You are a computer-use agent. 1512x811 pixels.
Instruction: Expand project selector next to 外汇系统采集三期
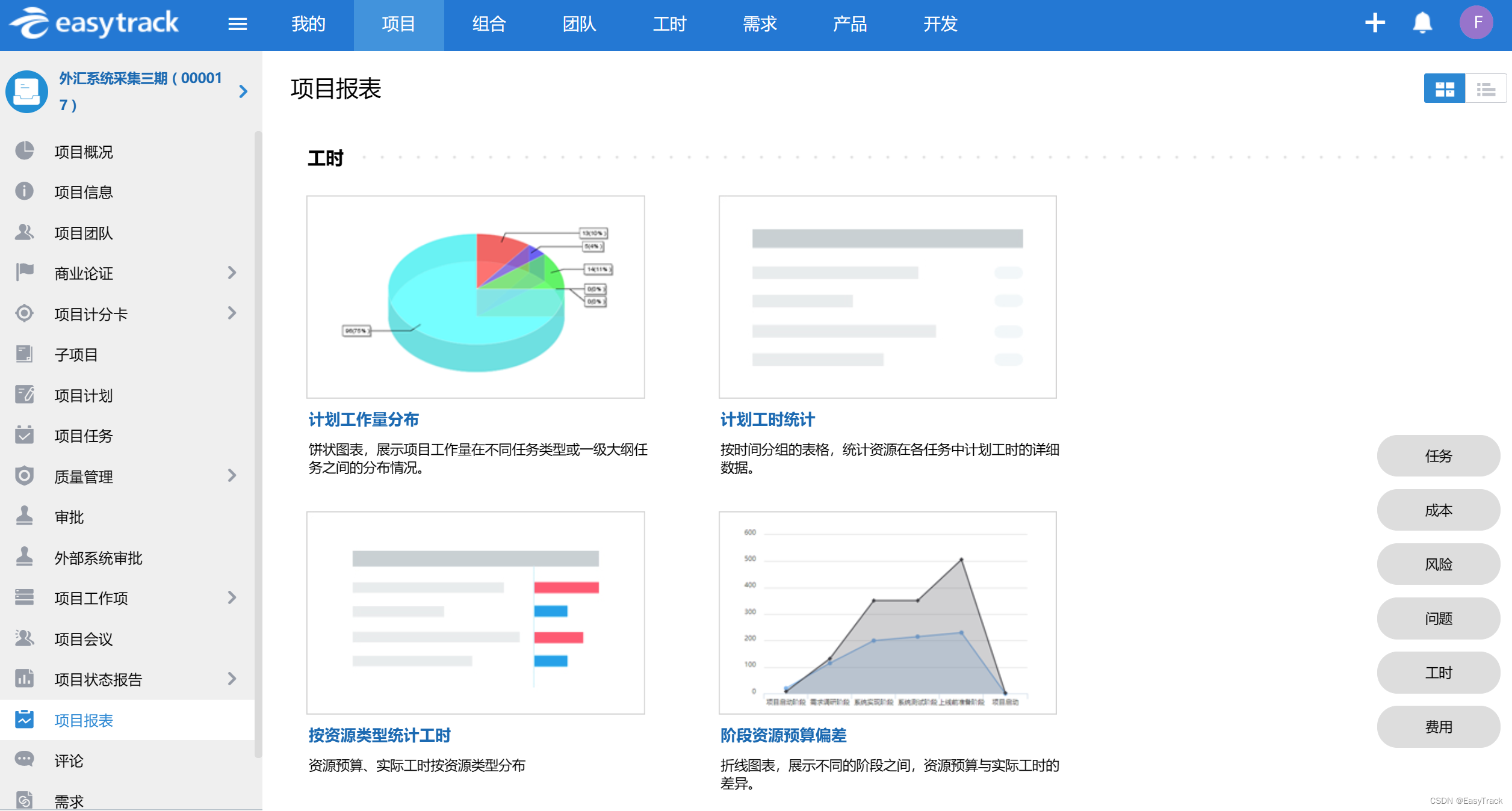(x=243, y=91)
